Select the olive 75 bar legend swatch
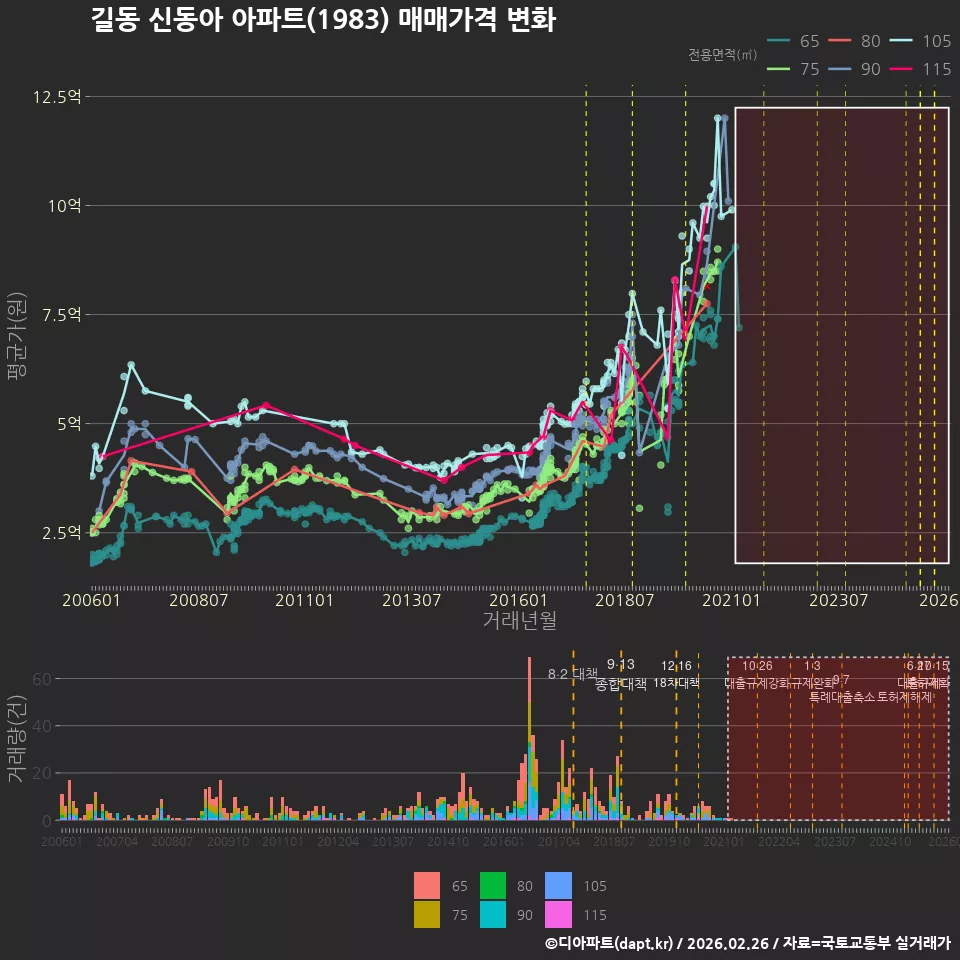This screenshot has height=960, width=960. (427, 915)
